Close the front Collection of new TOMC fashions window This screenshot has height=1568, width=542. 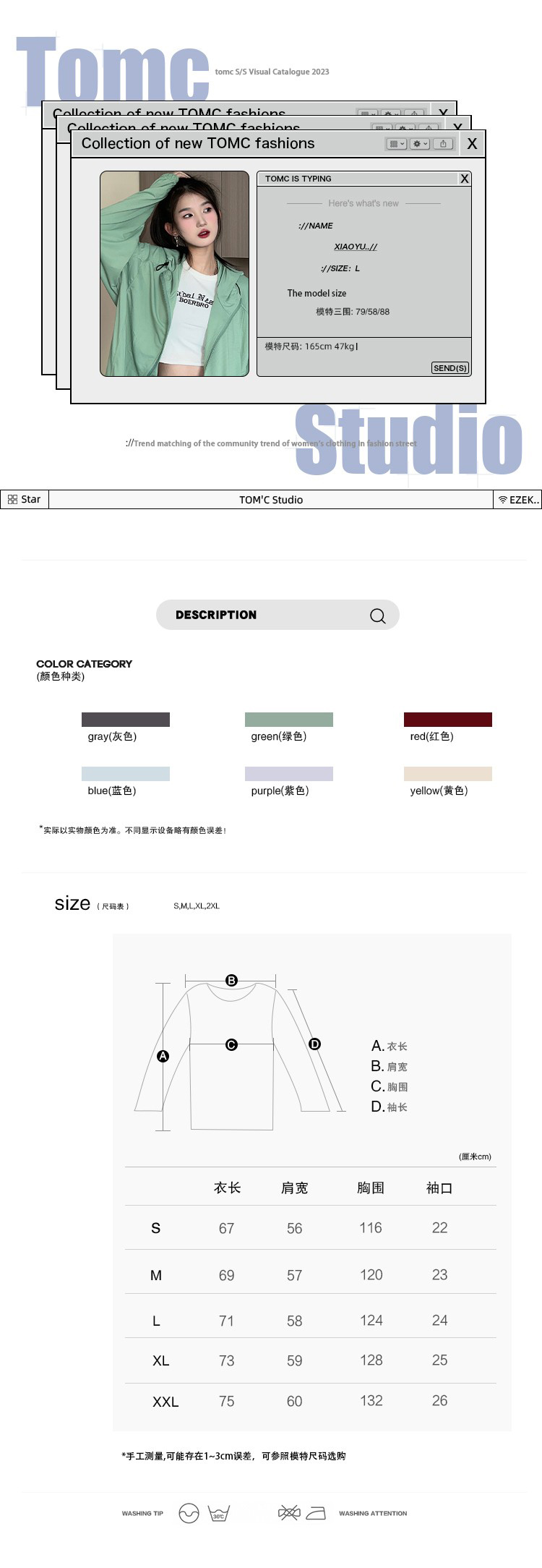(x=472, y=144)
